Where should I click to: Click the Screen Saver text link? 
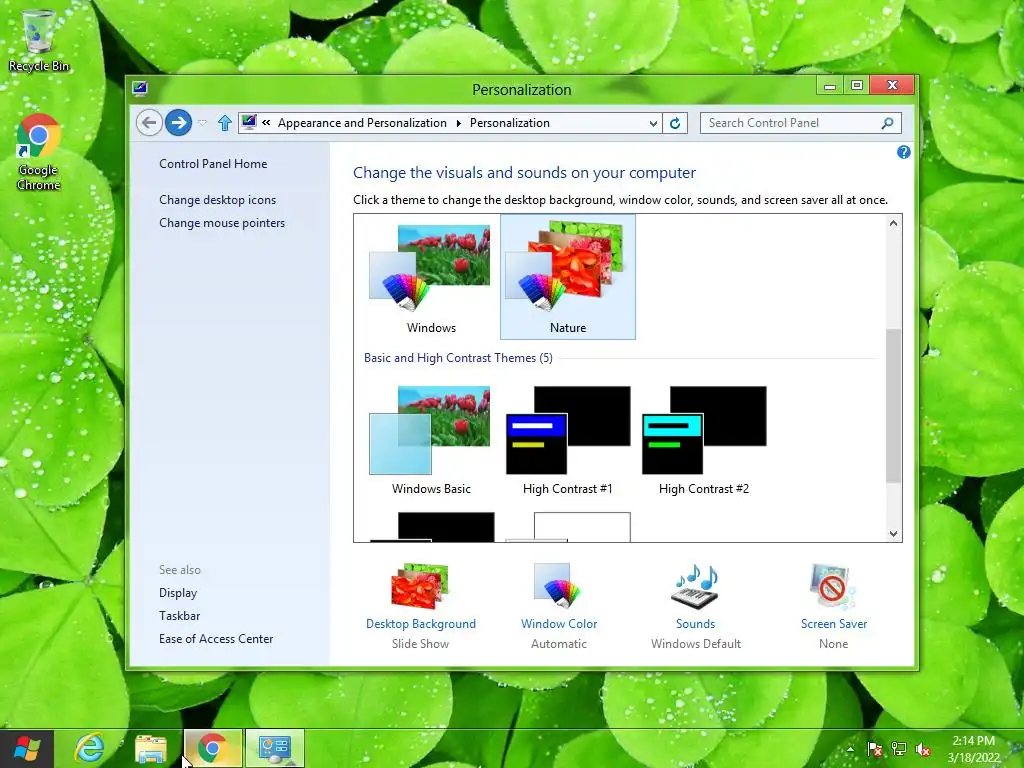click(x=834, y=624)
